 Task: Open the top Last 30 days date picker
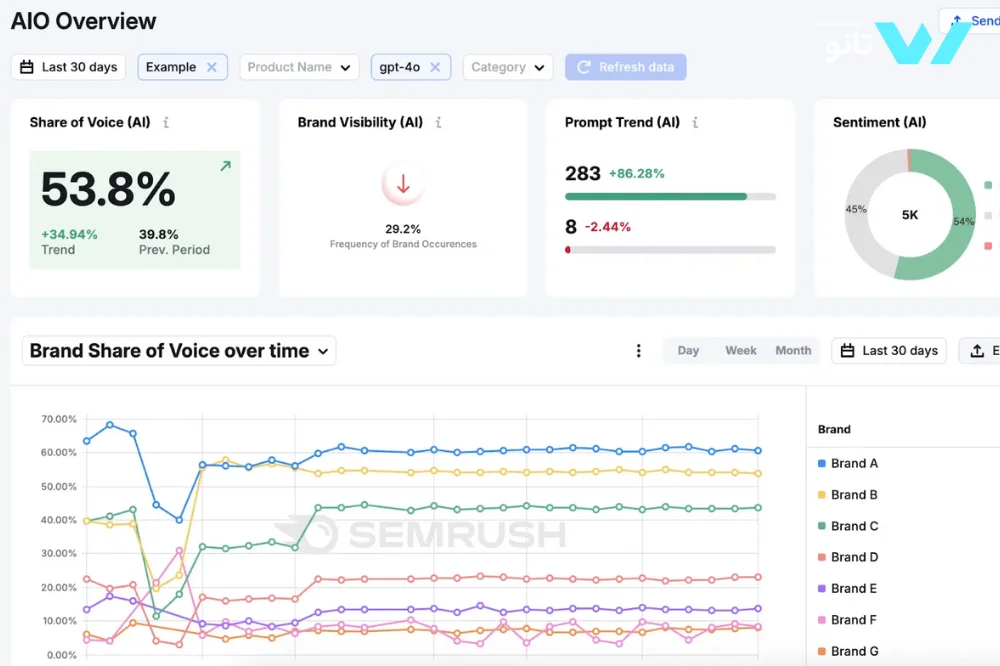69,67
